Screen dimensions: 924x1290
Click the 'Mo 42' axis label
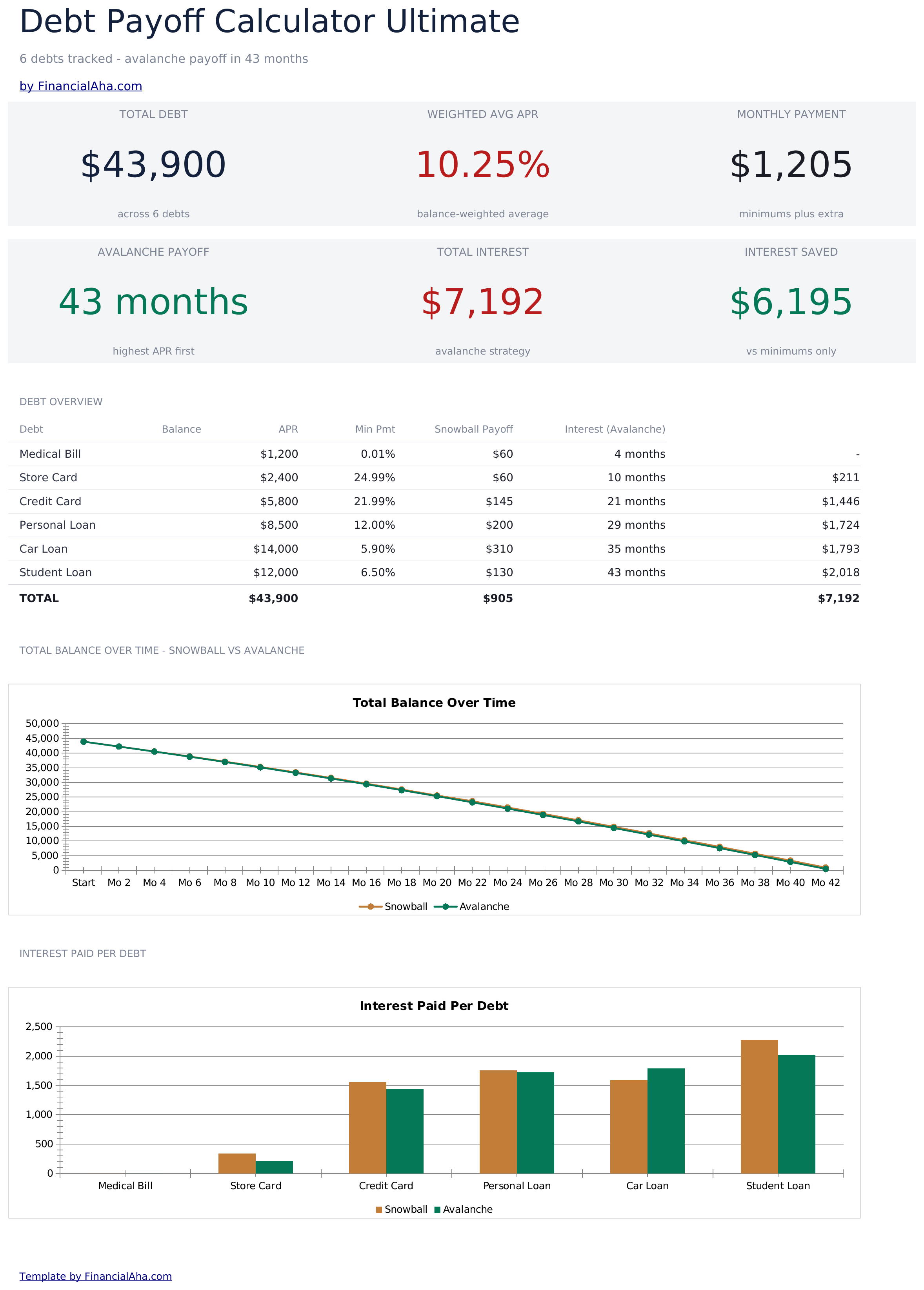pyautogui.click(x=825, y=883)
